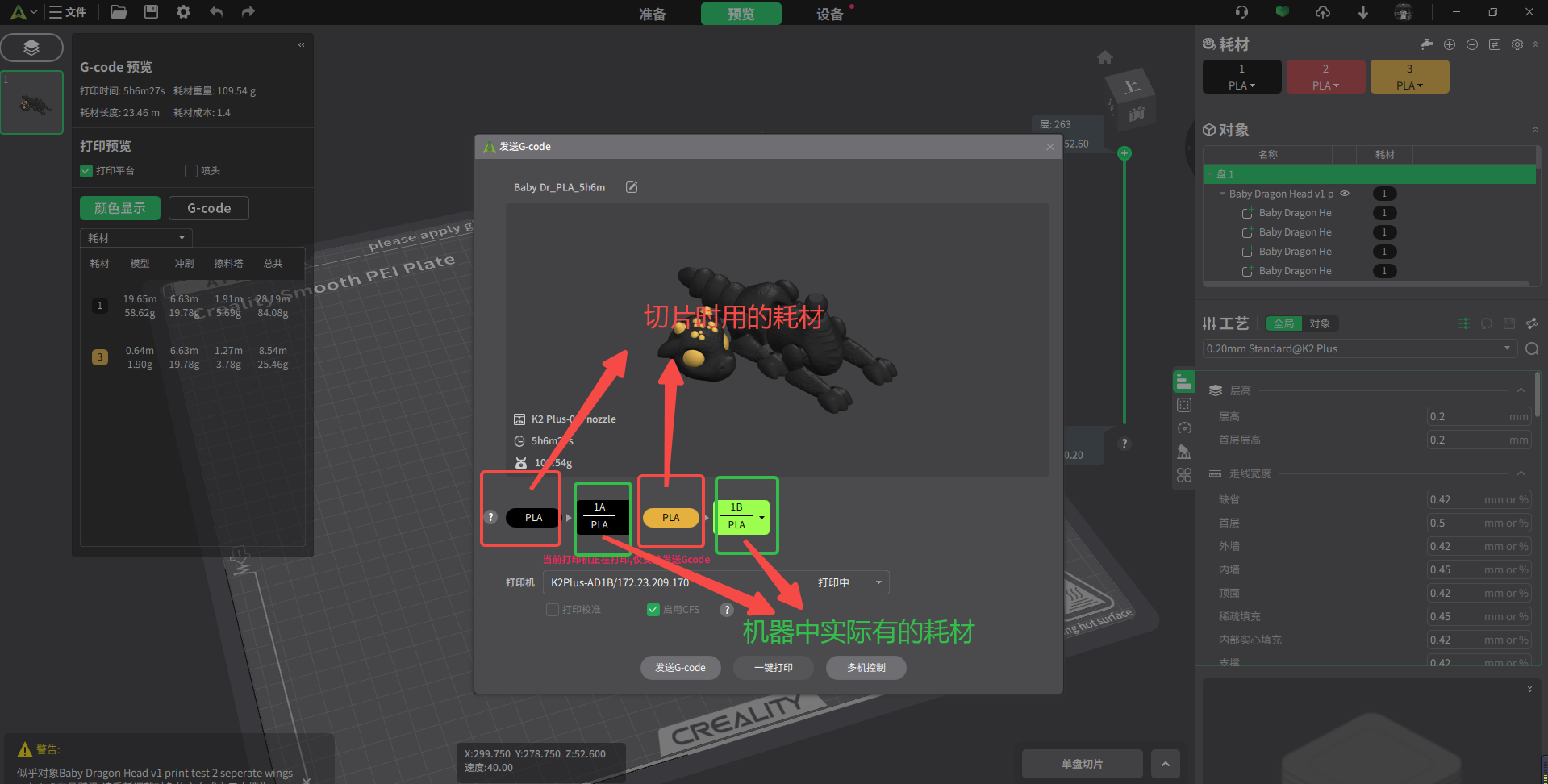The height and width of the screenshot is (784, 1548).
Task: Click the help icon next to 启用CFS
Action: (x=727, y=610)
